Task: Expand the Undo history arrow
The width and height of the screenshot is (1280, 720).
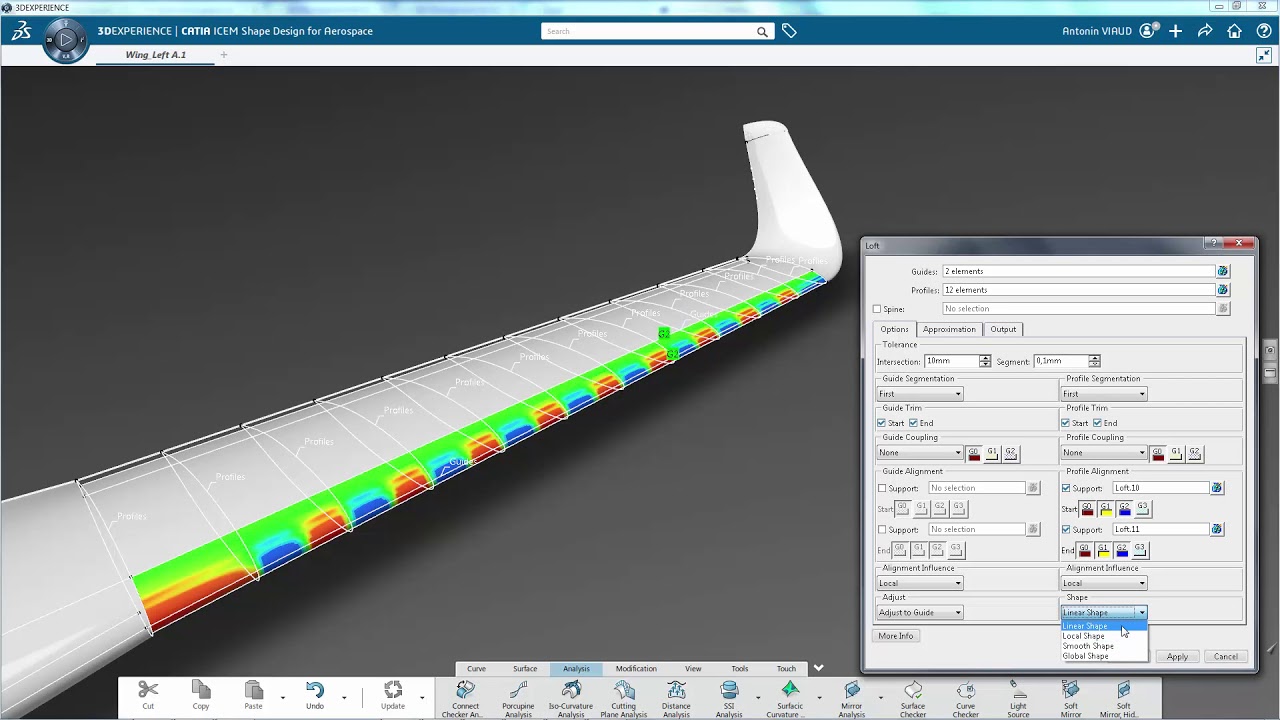Action: coord(344,697)
